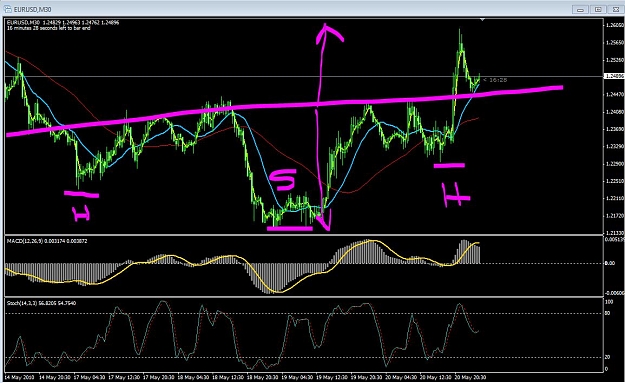The width and height of the screenshot is (625, 383).
Task: Click the '20 May 04:30' time label
Action: 401,377
